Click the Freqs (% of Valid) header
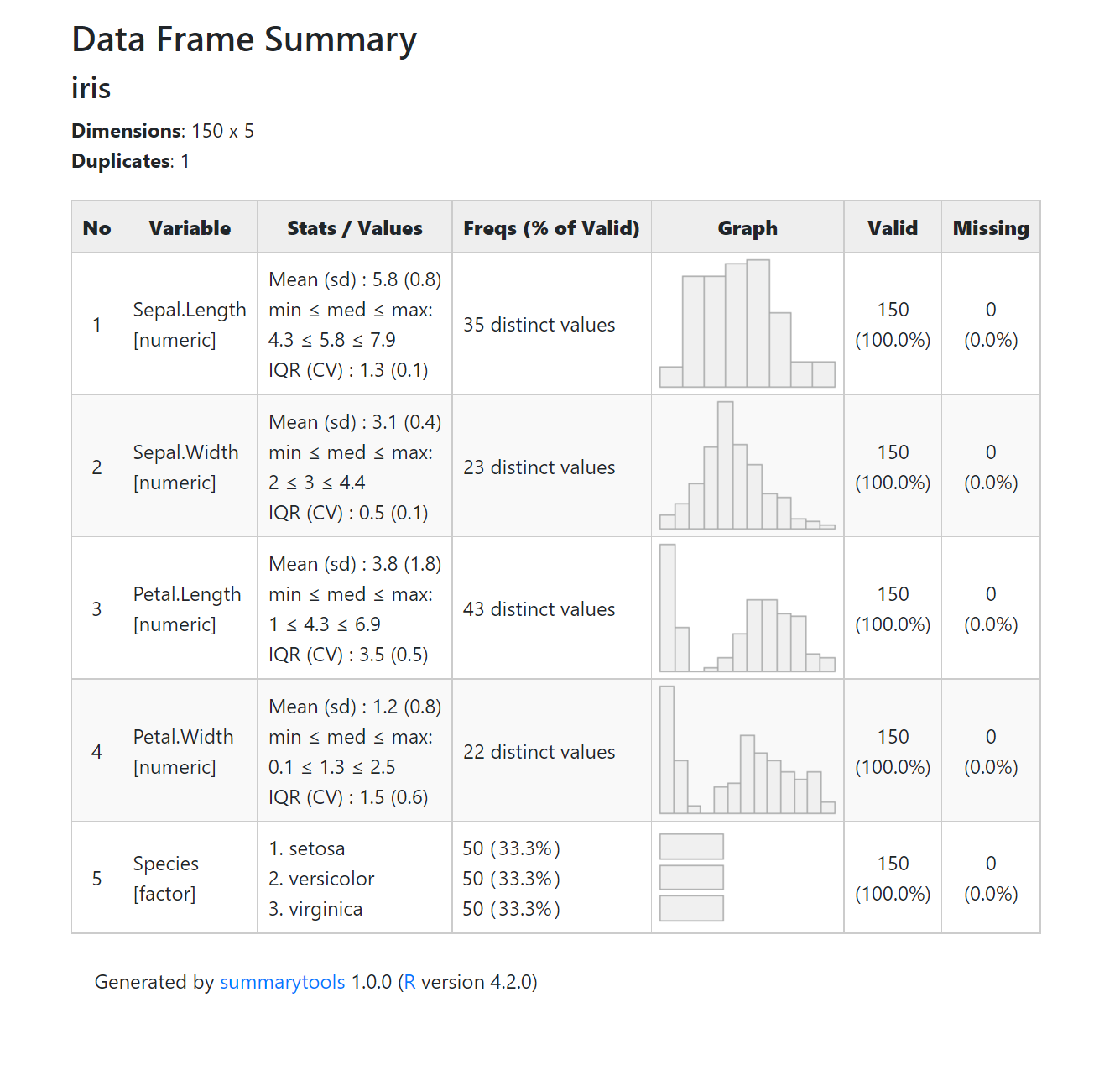Screen dimensions: 1120x1065 click(x=551, y=228)
